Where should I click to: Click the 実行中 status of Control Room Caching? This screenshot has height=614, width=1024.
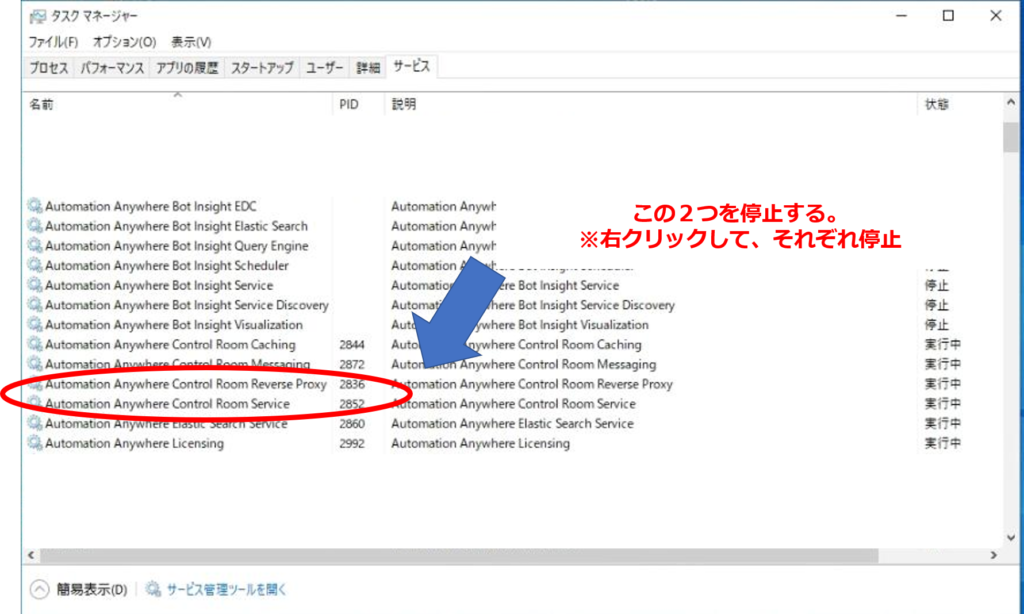click(x=942, y=344)
